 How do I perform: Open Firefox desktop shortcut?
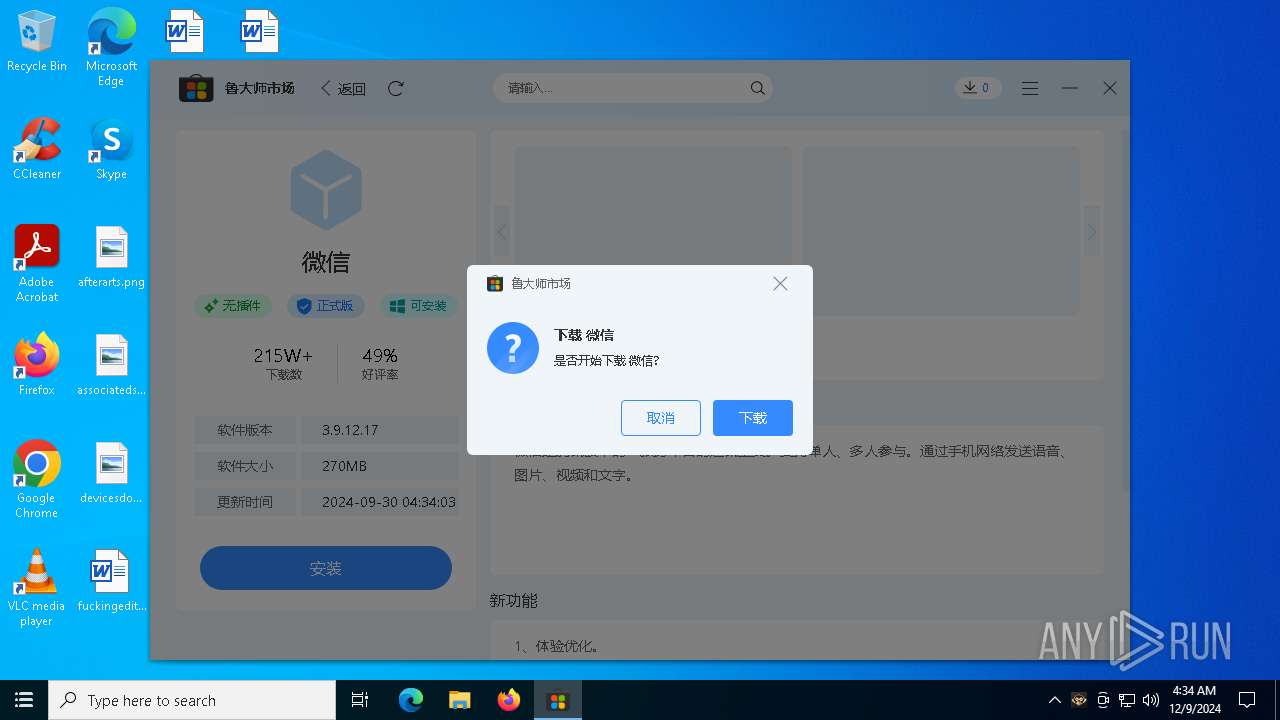click(x=37, y=365)
